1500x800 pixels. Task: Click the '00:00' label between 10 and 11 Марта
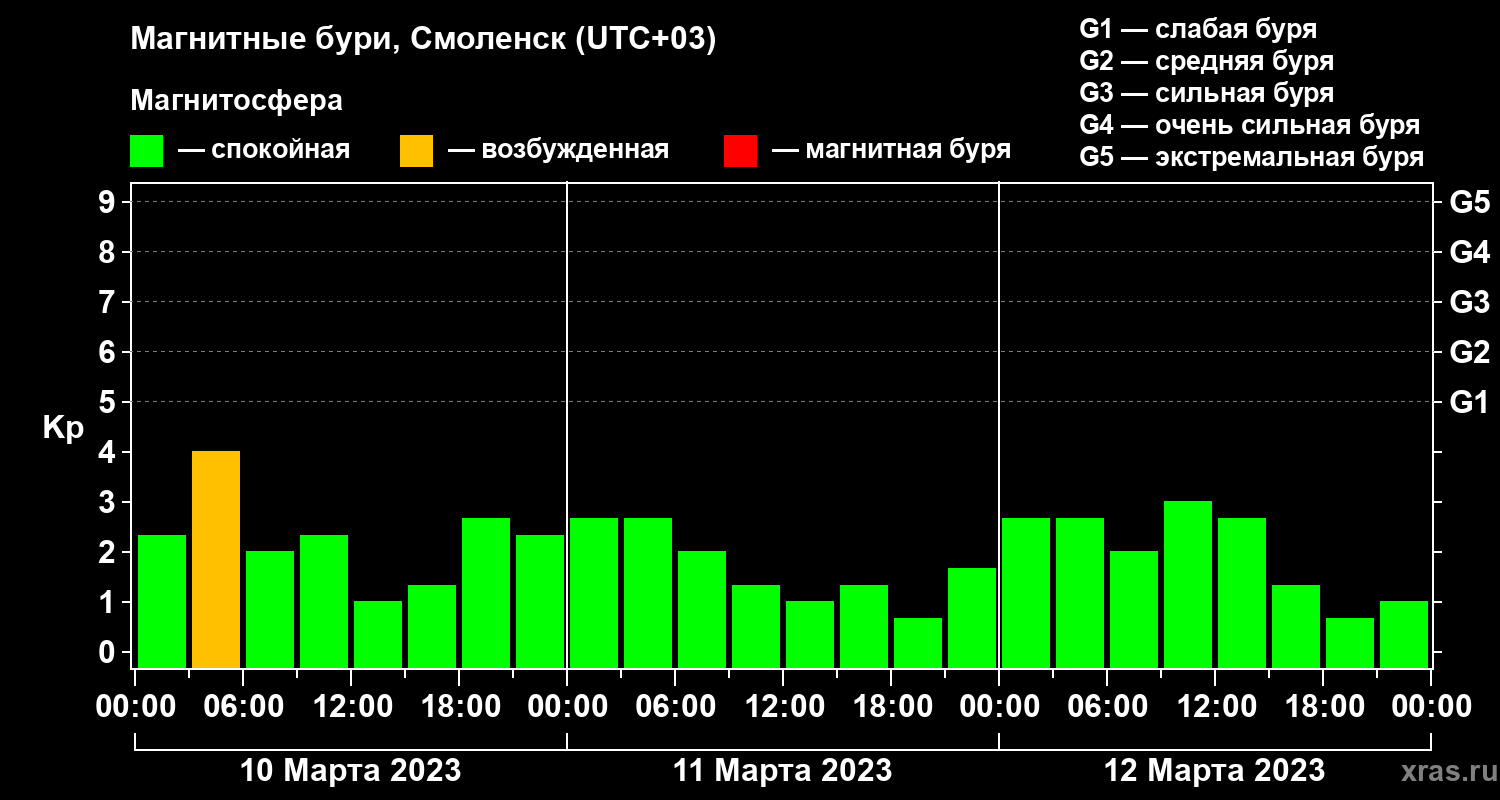tap(567, 707)
